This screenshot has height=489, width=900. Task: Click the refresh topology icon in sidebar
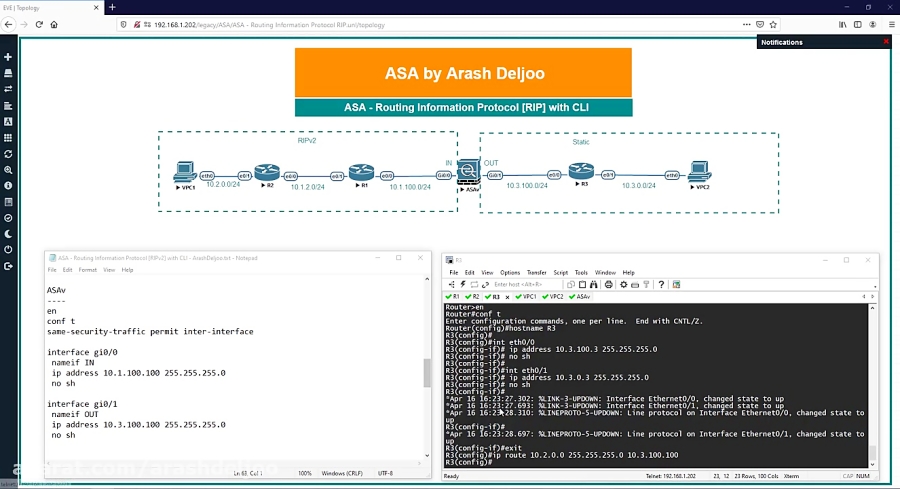click(x=8, y=154)
